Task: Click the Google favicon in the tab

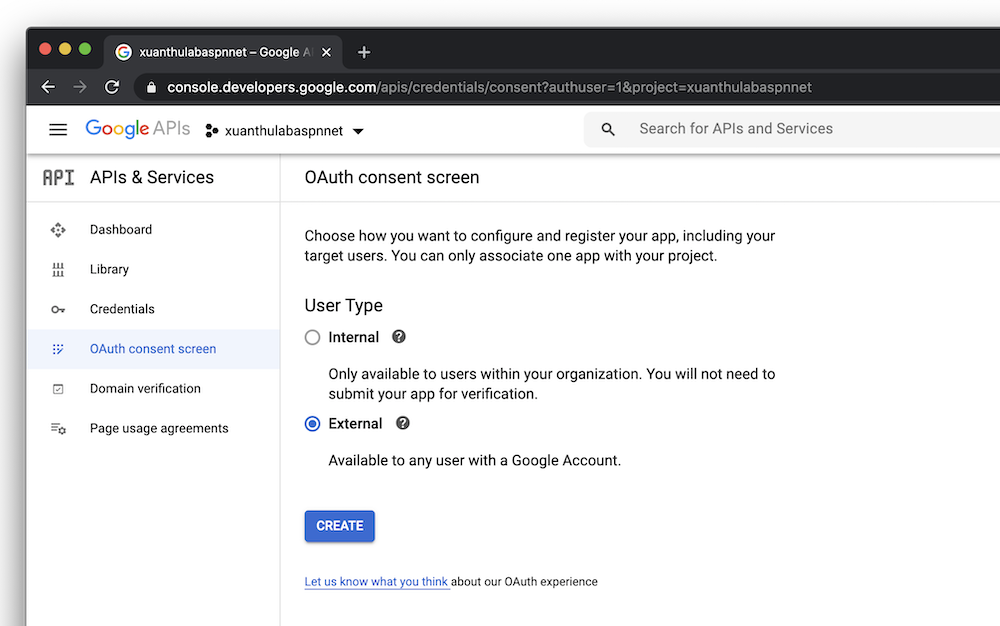Action: click(124, 52)
